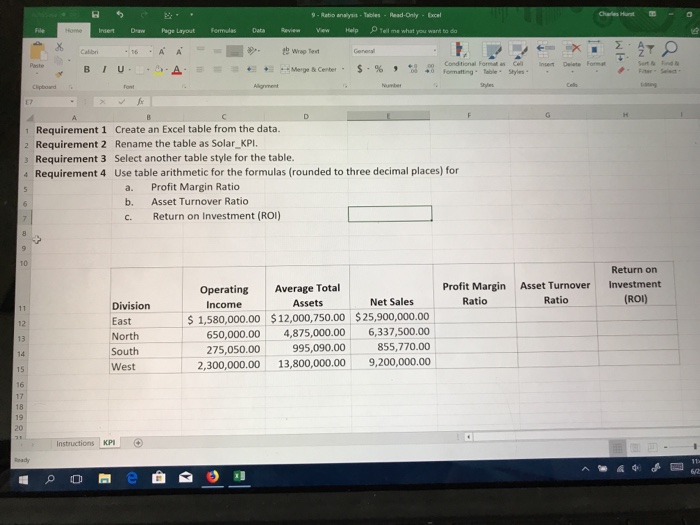Click the Decrease Font Size icon
The image size is (700, 525).
click(179, 51)
